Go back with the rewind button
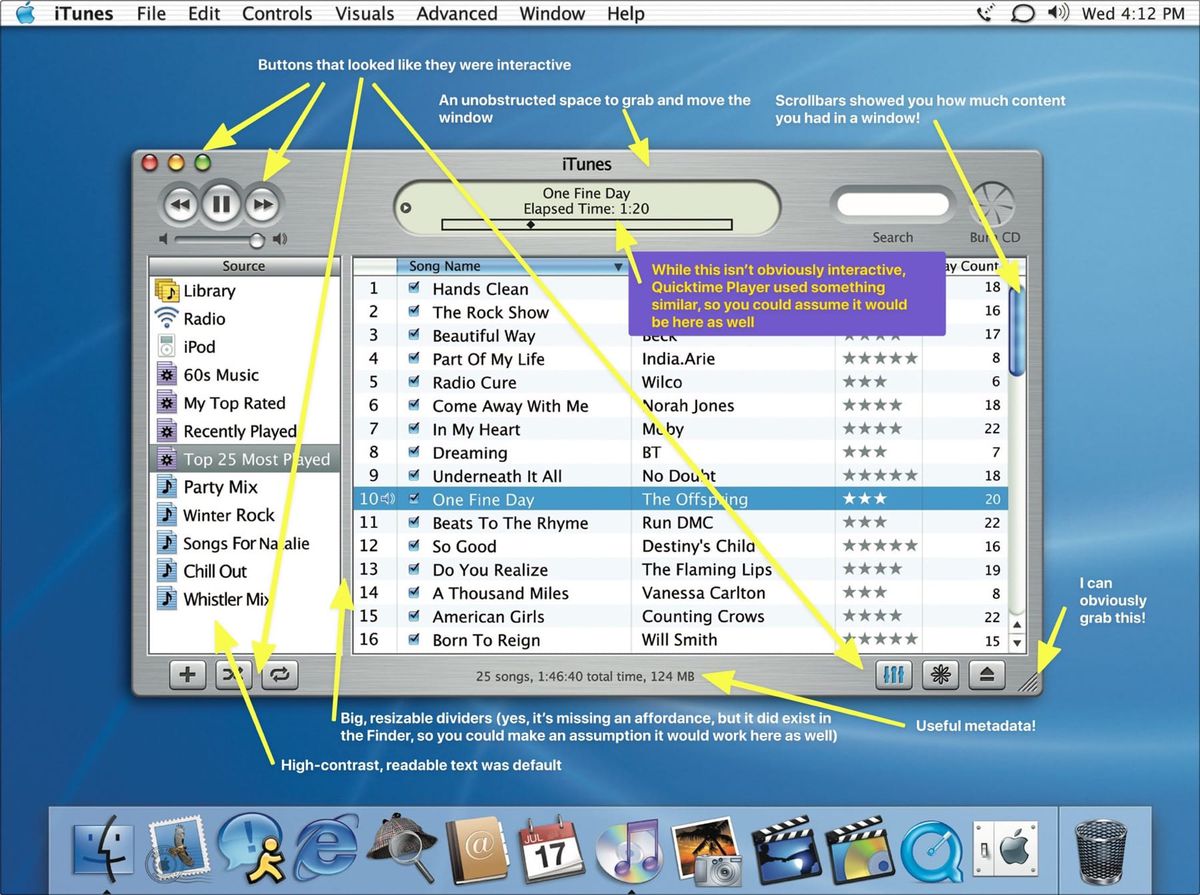The image size is (1200, 895). pyautogui.click(x=180, y=206)
